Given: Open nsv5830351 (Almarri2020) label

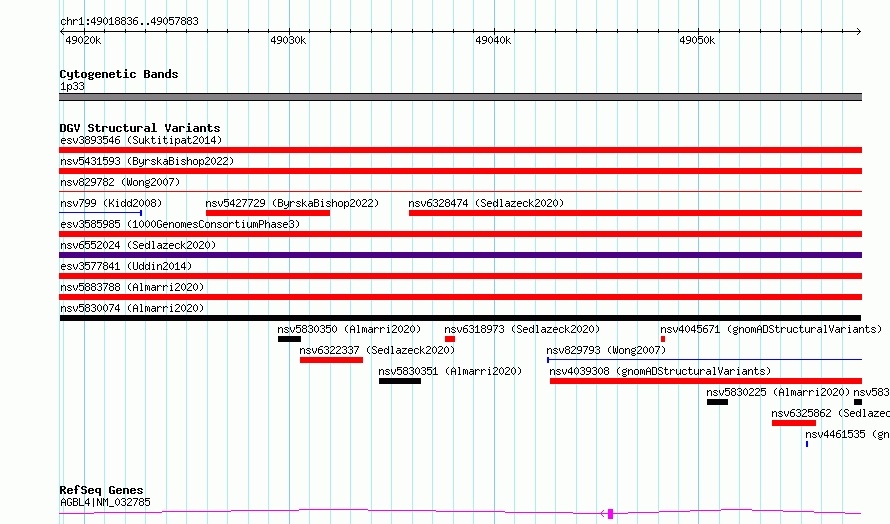Looking at the screenshot, I should pos(450,371).
